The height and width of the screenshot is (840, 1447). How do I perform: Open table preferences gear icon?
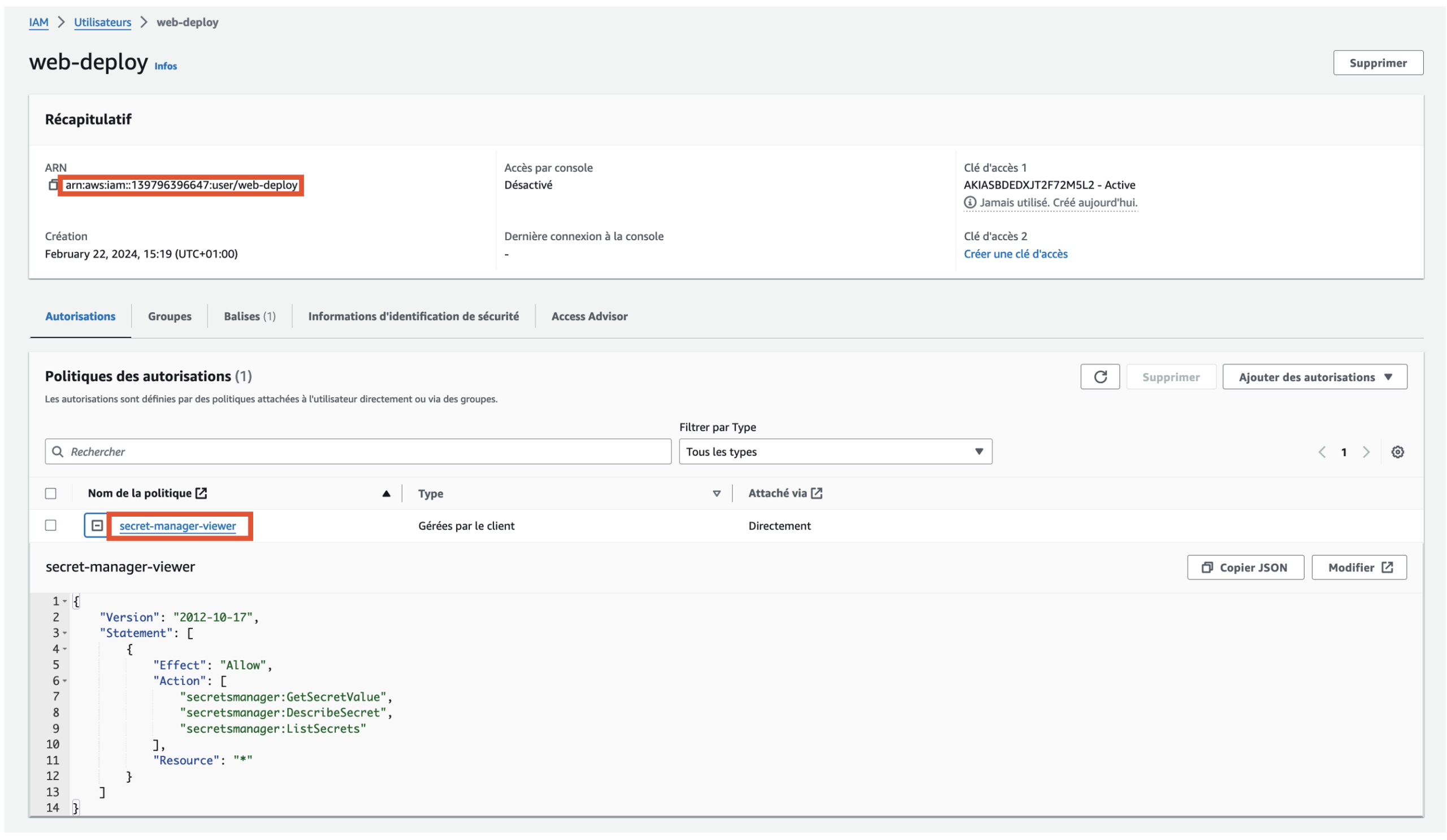point(1397,452)
